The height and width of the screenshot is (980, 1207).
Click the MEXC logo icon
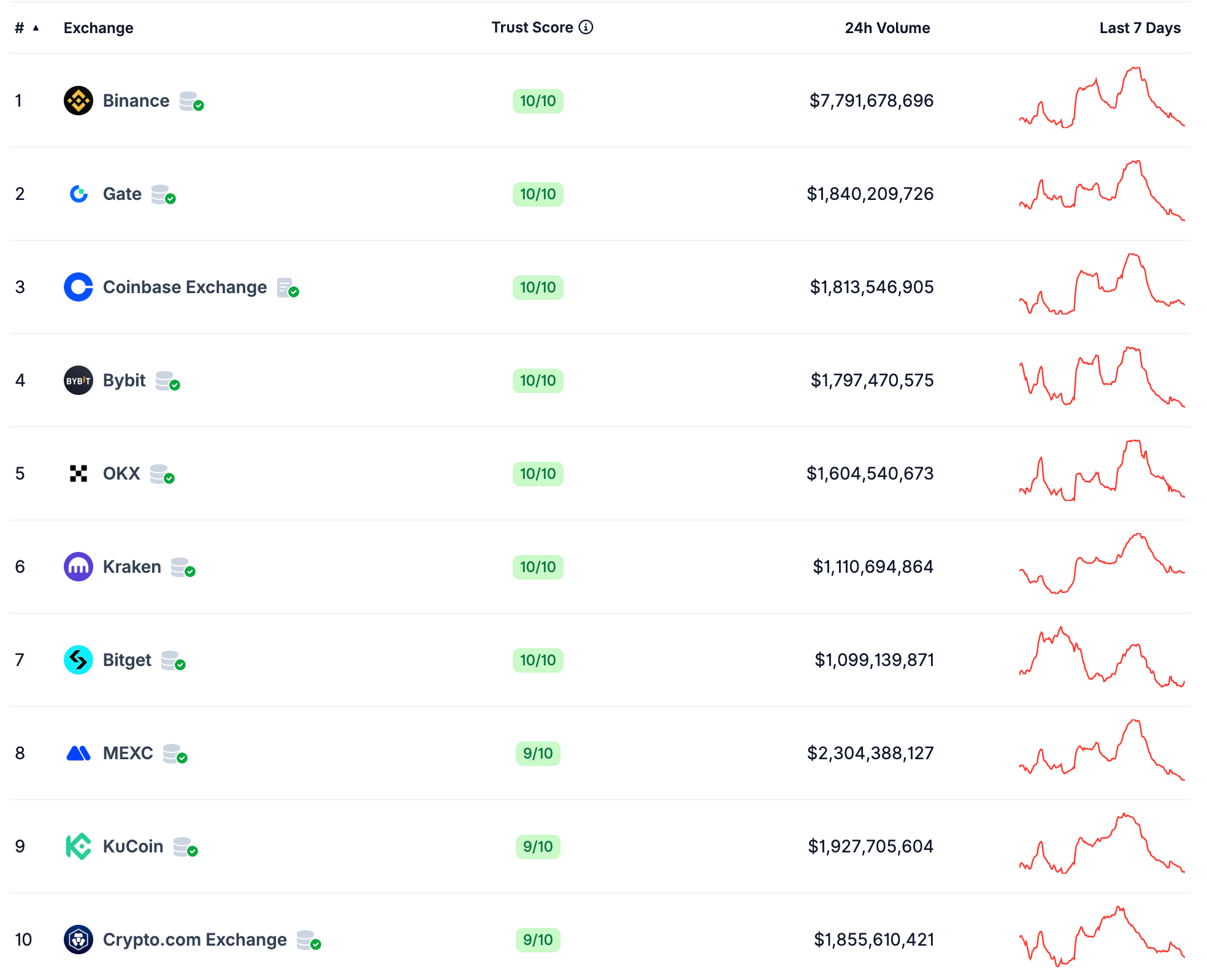(x=79, y=753)
